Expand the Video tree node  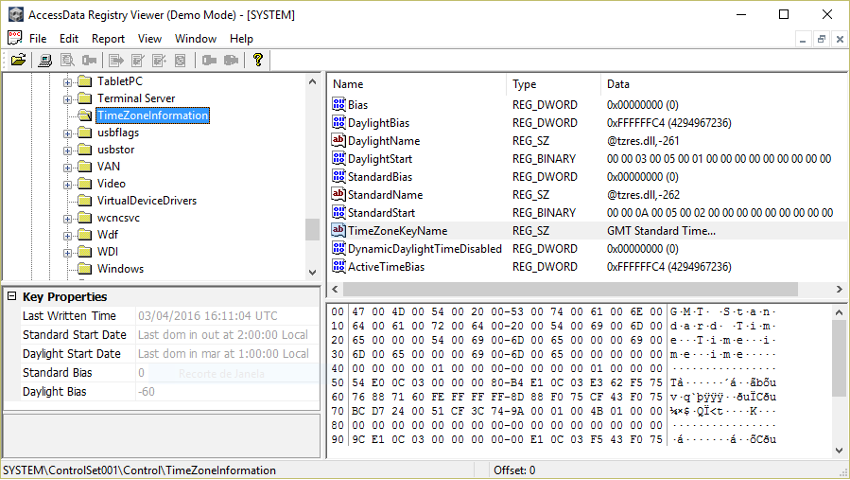point(67,184)
